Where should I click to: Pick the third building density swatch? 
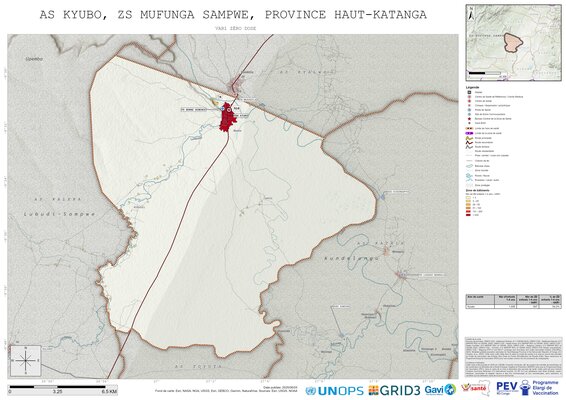tap(469, 204)
